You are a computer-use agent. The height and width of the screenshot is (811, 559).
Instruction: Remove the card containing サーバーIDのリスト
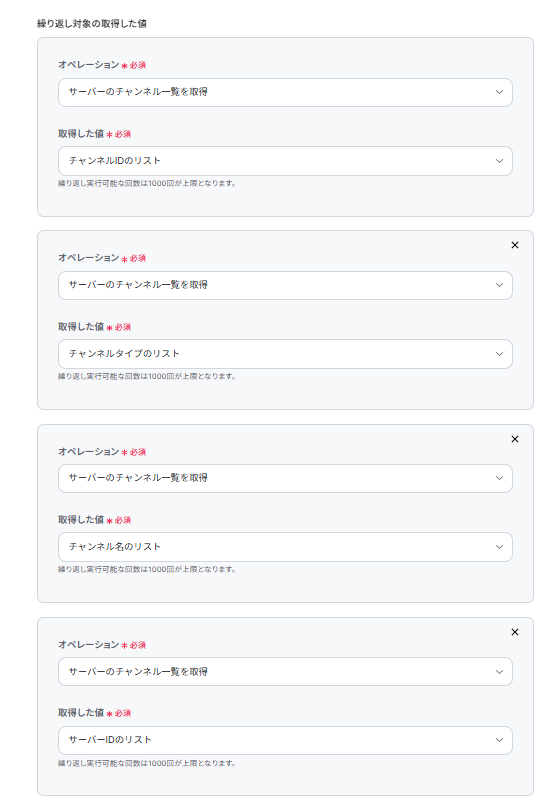click(x=515, y=632)
